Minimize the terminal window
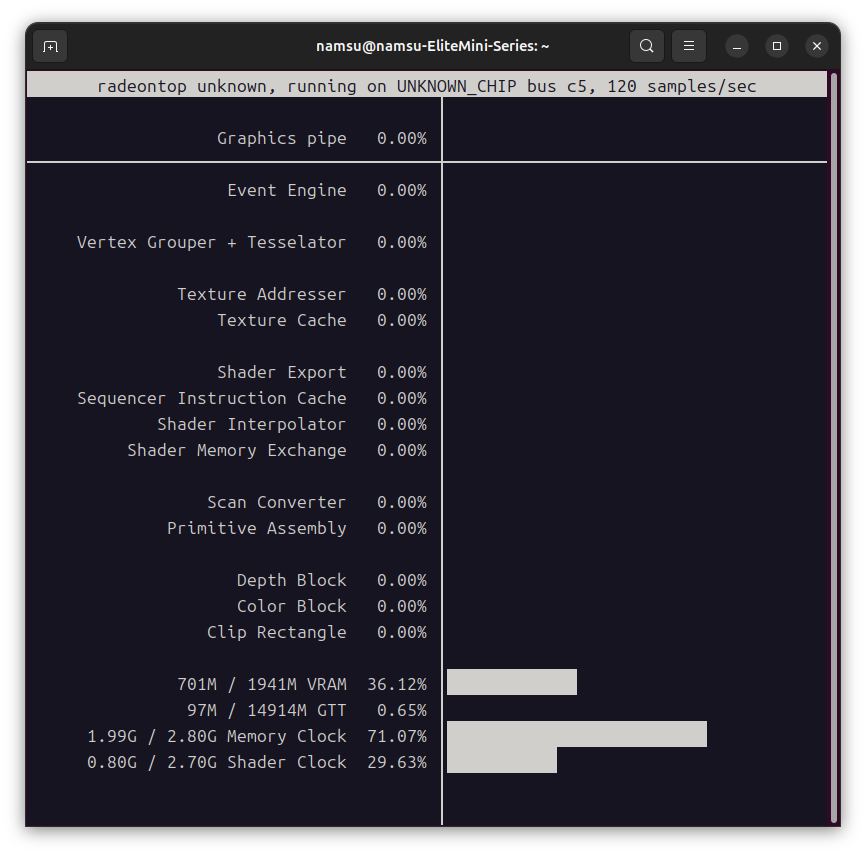The height and width of the screenshot is (855, 866). [737, 46]
